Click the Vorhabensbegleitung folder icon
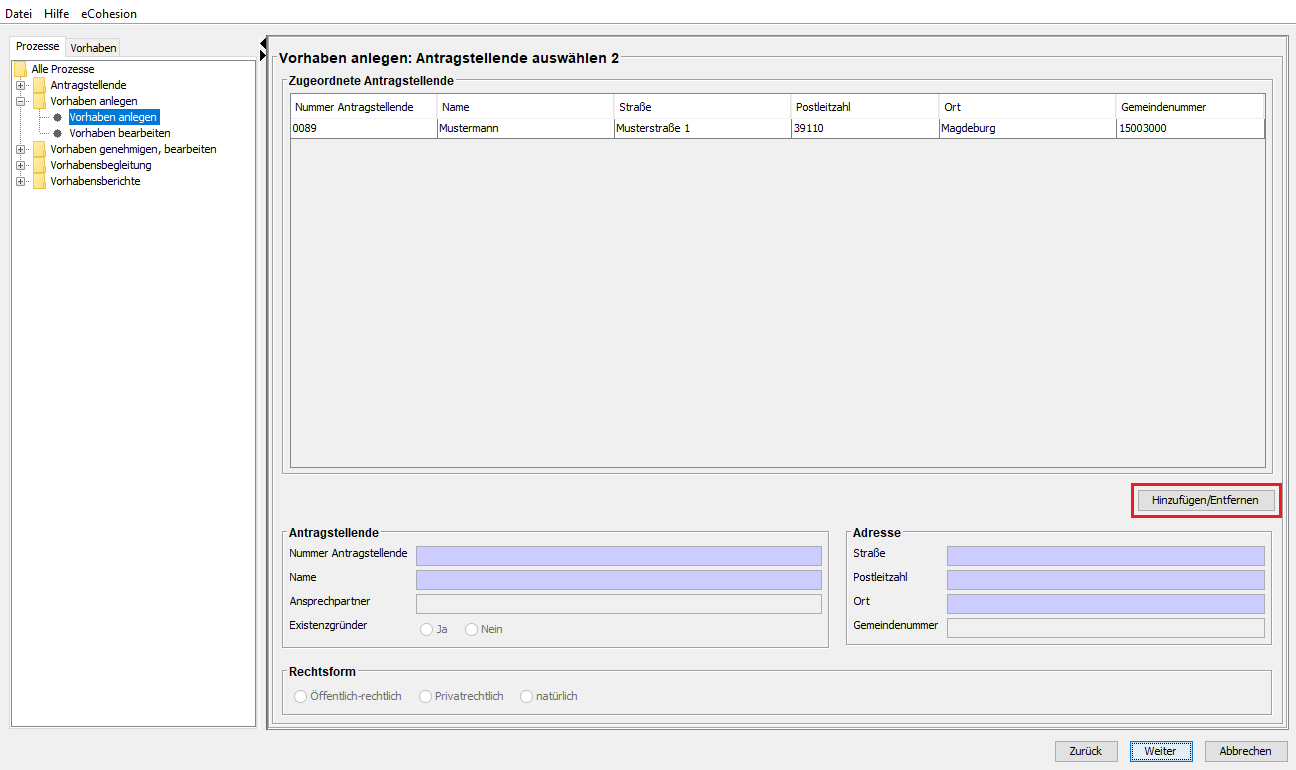The height and width of the screenshot is (770, 1296). (x=39, y=165)
